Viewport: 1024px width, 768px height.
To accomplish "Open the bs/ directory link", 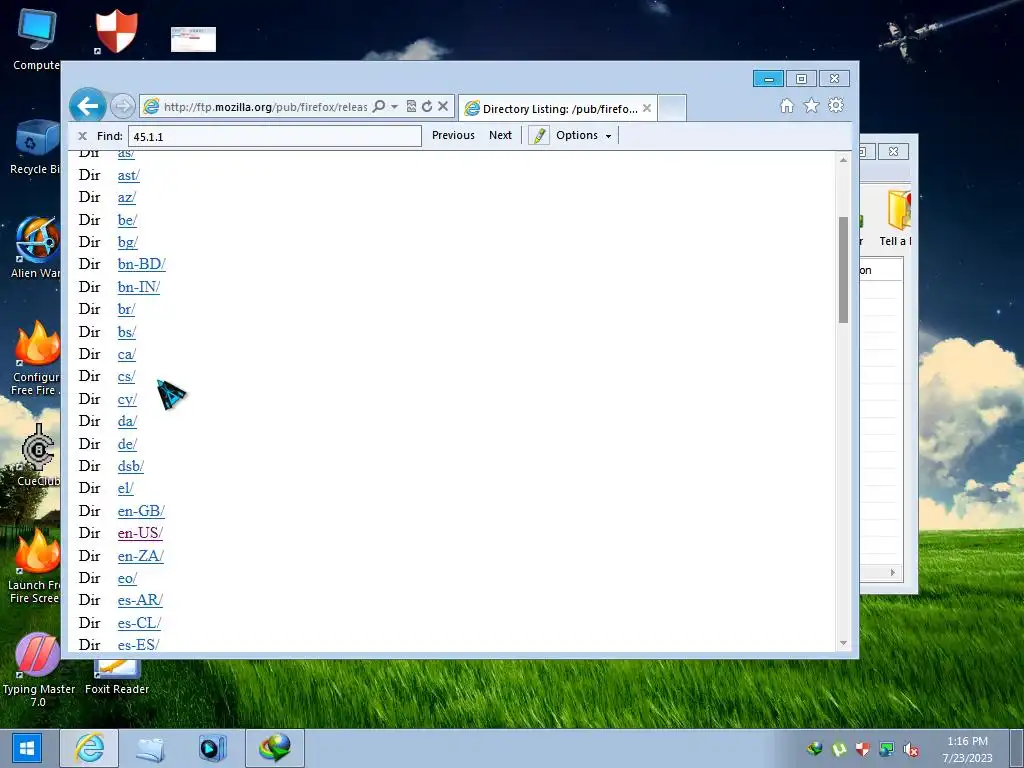I will tap(127, 332).
